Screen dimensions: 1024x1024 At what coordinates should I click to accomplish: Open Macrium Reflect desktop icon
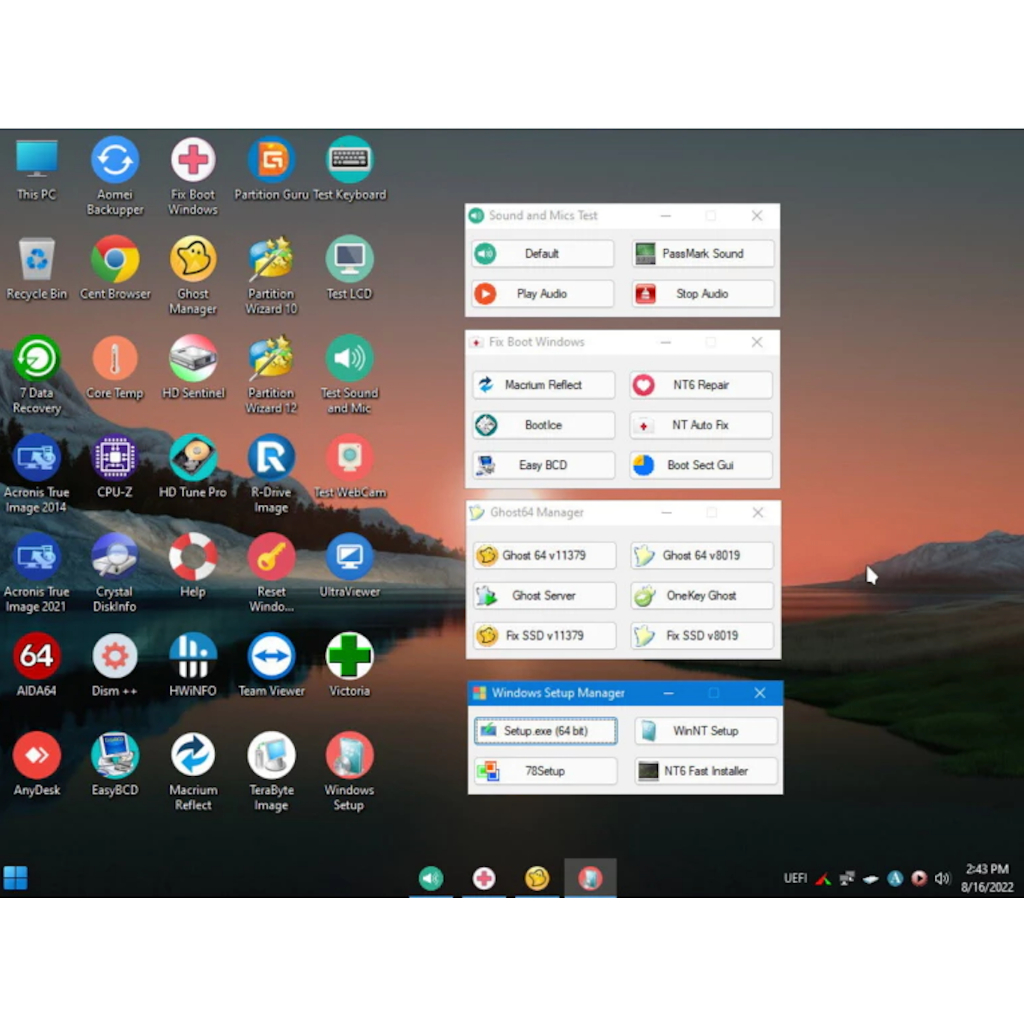(193, 771)
